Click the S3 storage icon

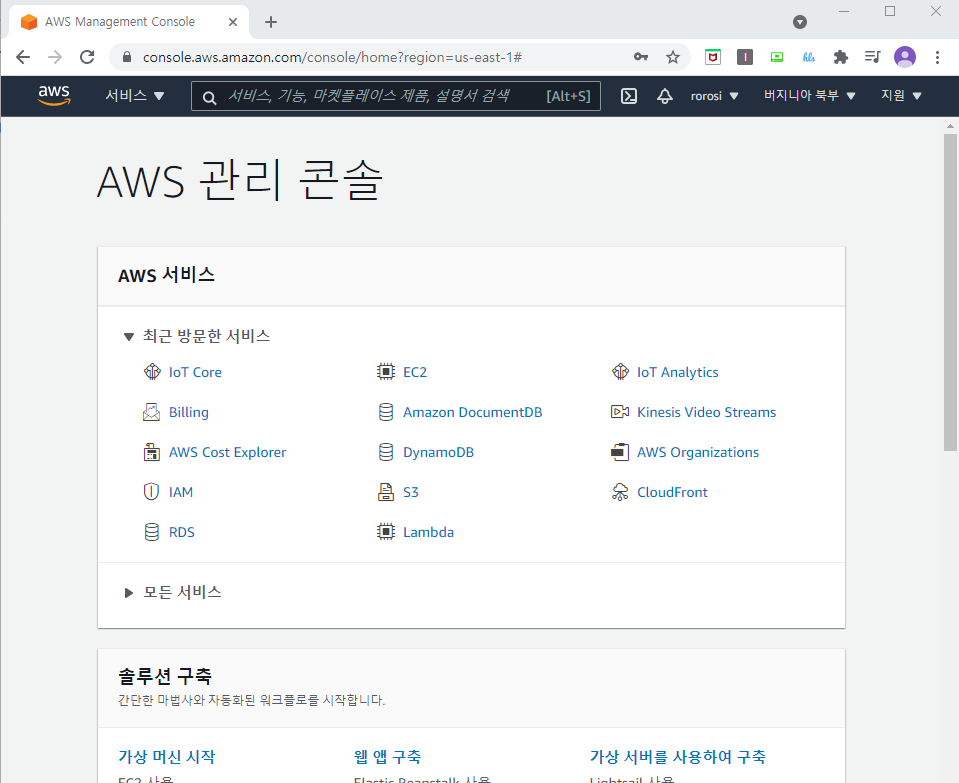pyautogui.click(x=386, y=492)
